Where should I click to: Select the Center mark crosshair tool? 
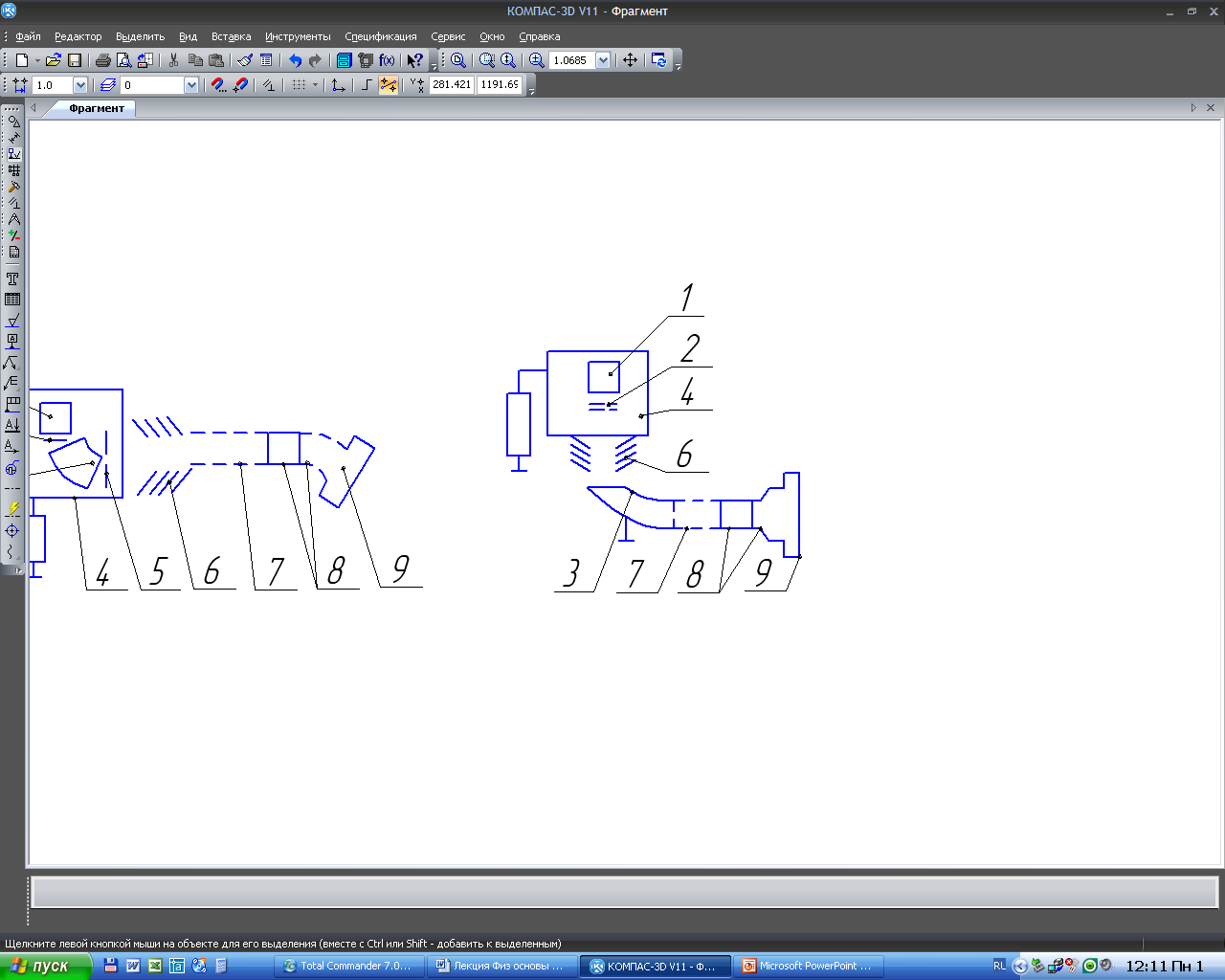tap(12, 530)
